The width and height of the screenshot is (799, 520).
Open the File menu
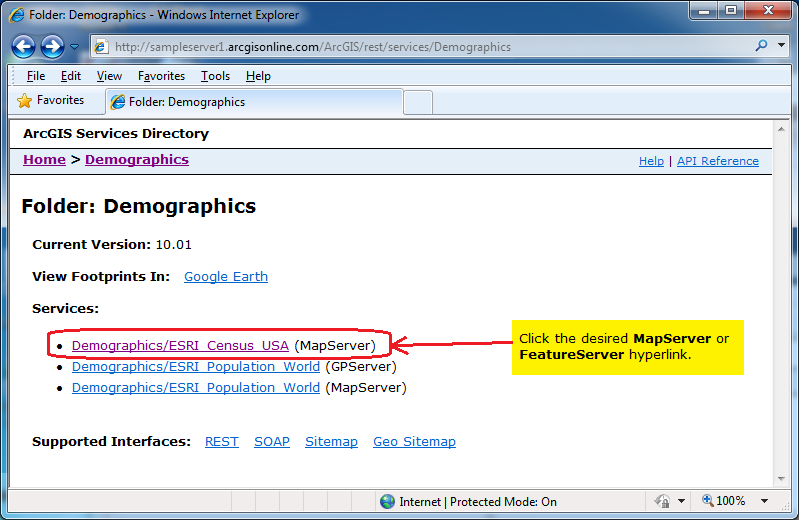(36, 76)
